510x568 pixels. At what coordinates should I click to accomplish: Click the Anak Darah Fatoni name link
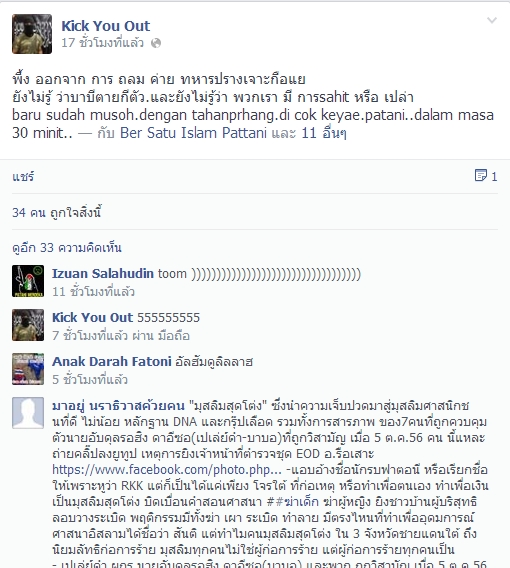pyautogui.click(x=112, y=362)
